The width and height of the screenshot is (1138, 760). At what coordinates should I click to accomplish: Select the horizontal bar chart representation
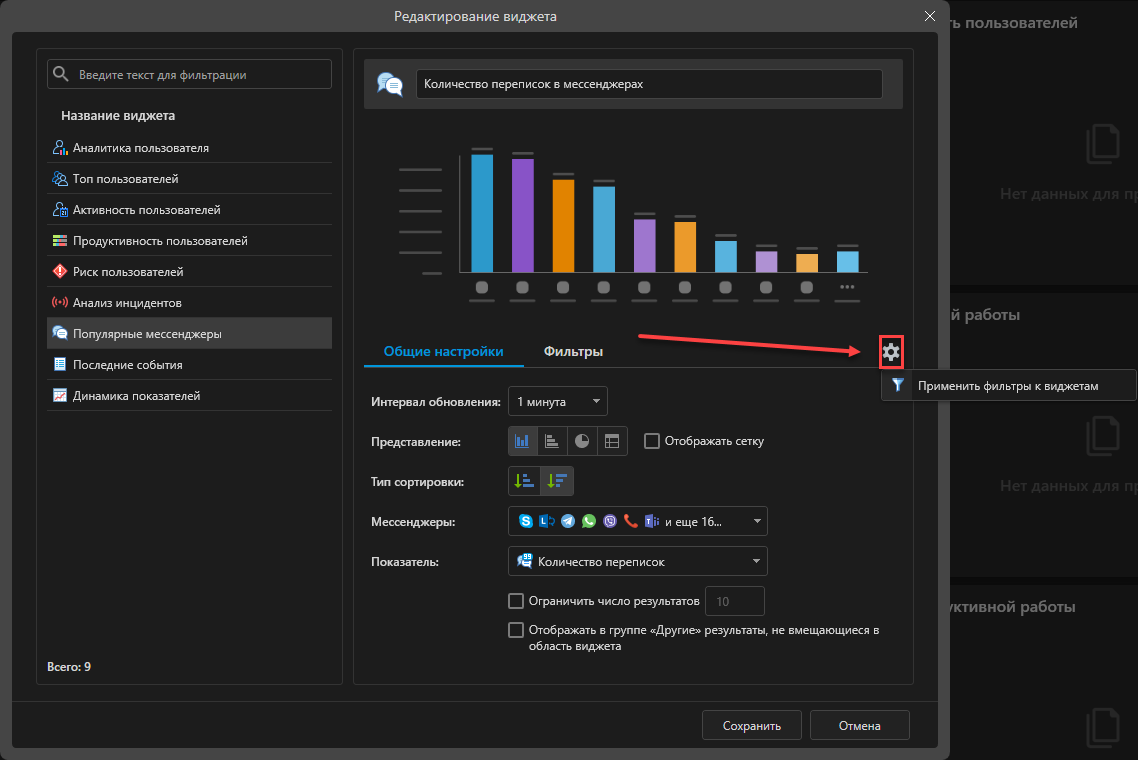coord(552,441)
